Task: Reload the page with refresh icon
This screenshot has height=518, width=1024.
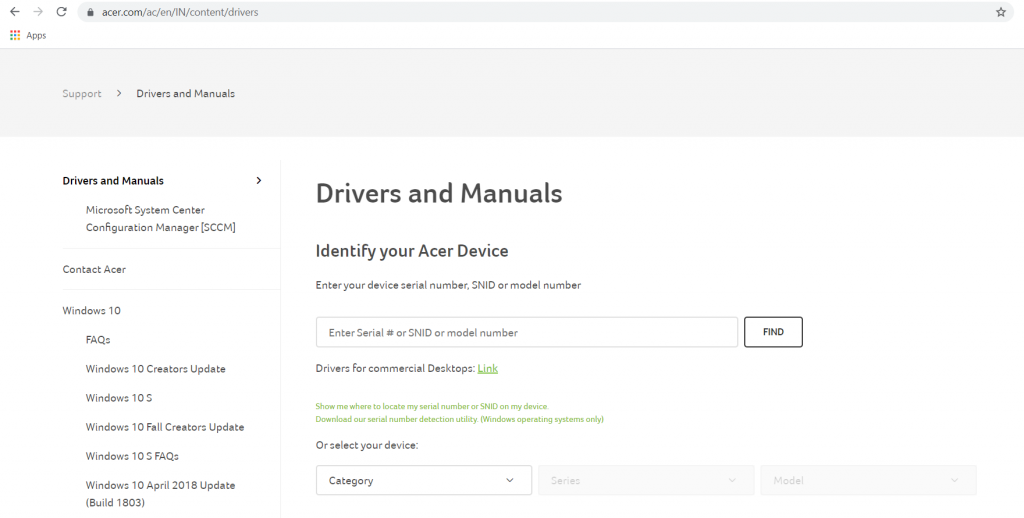Action: [x=62, y=12]
